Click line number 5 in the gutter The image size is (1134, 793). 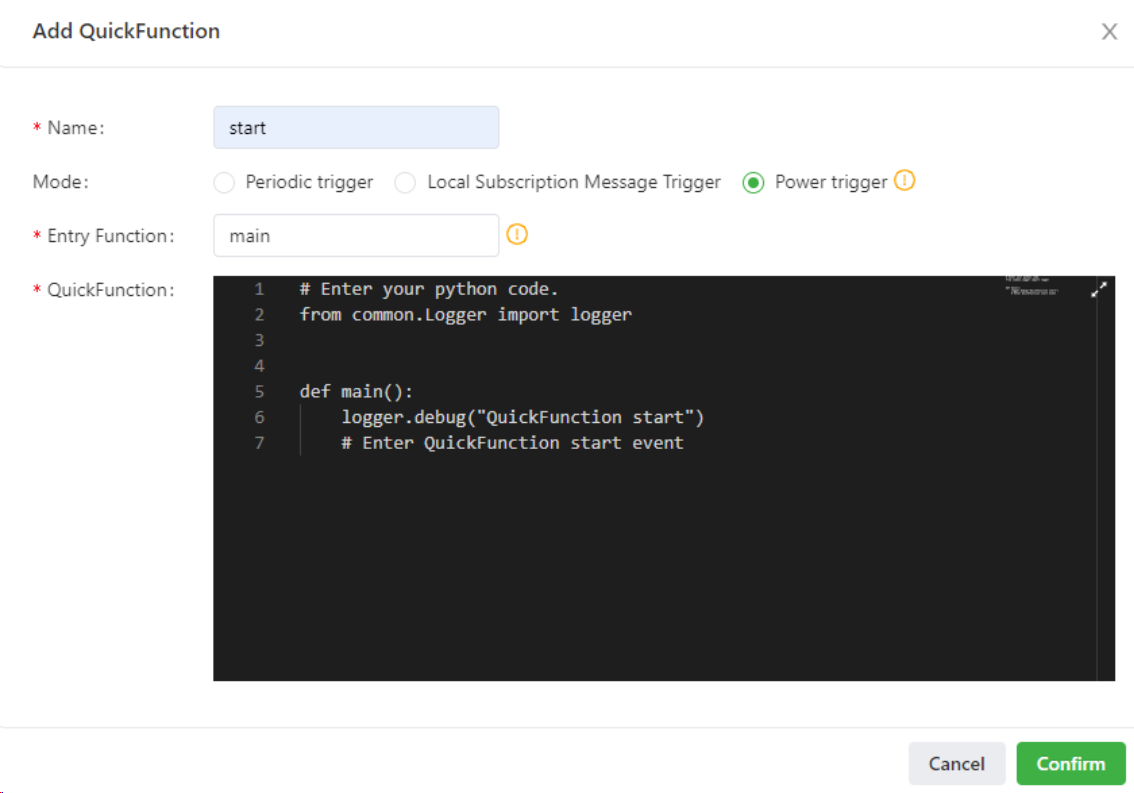[x=259, y=391]
